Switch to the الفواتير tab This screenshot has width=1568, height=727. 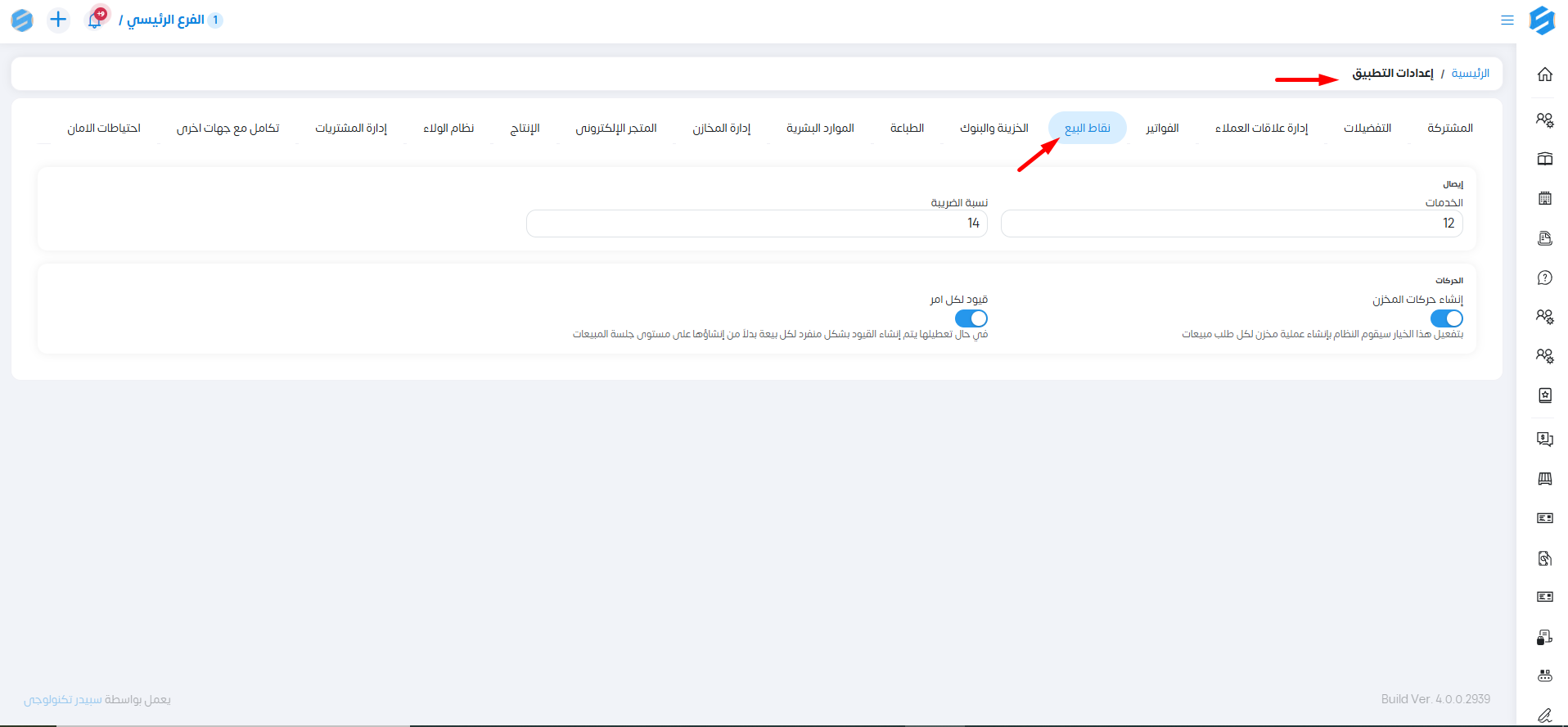(x=1162, y=128)
